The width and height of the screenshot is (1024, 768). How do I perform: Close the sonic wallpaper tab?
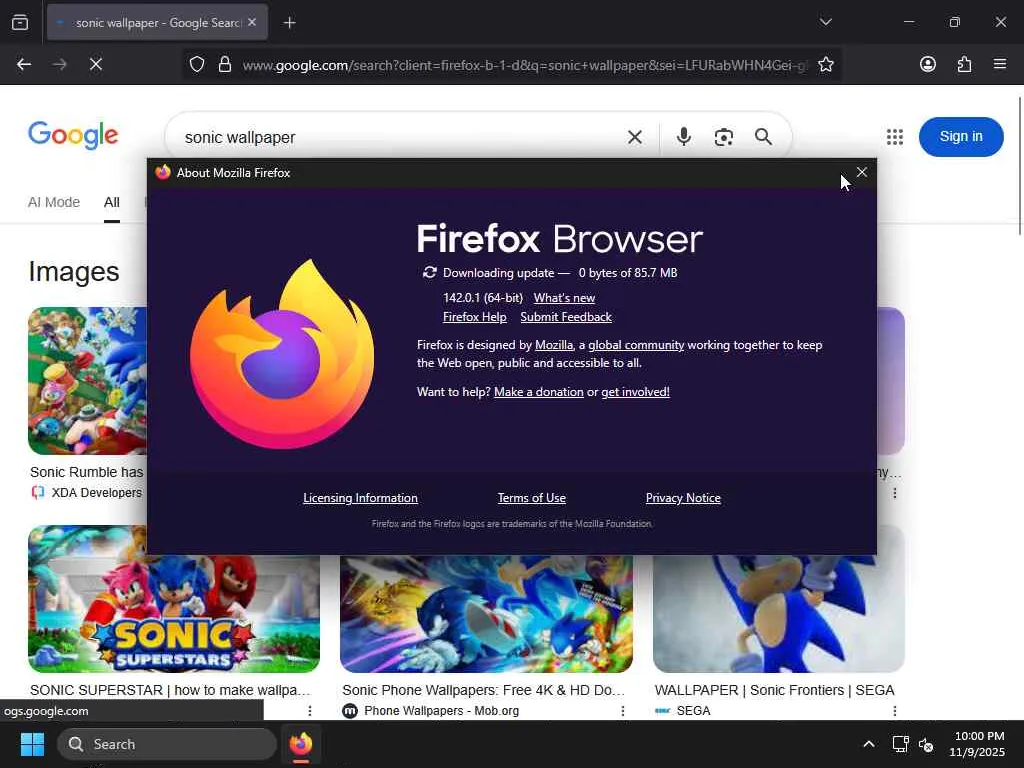[x=252, y=22]
